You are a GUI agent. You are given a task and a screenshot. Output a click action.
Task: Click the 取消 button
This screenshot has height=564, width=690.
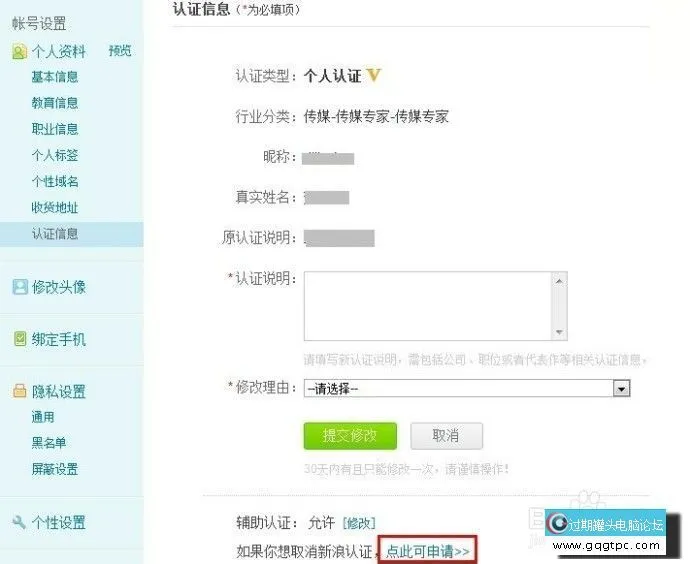pos(446,436)
